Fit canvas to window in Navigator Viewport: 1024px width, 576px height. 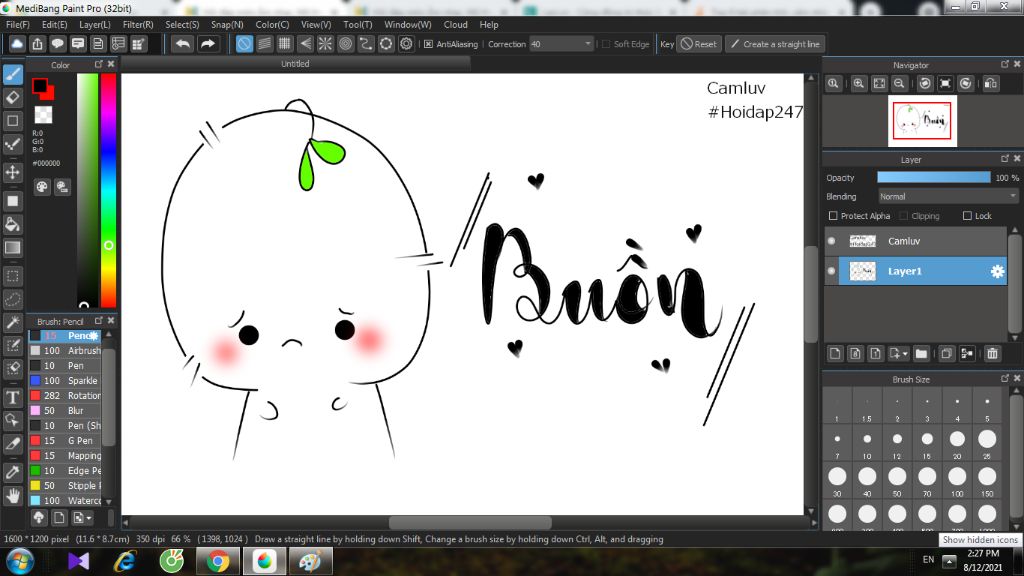tap(879, 84)
